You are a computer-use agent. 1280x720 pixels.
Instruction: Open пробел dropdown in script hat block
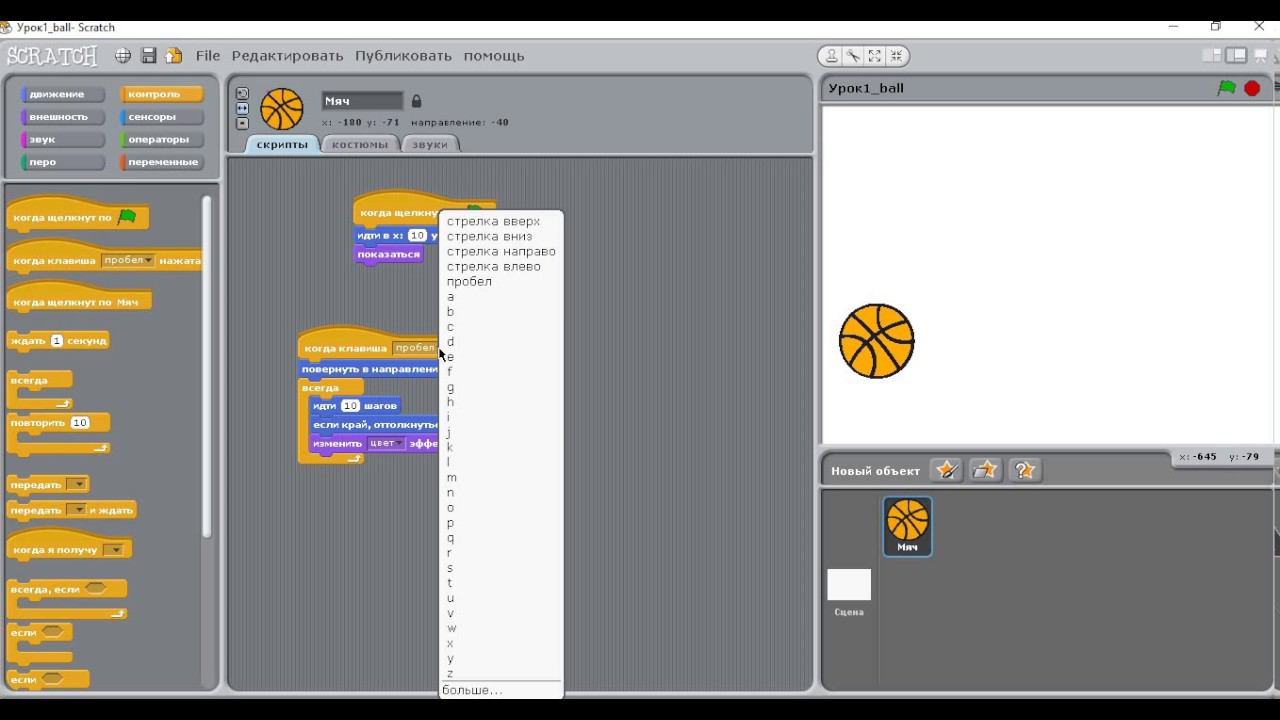coord(414,348)
